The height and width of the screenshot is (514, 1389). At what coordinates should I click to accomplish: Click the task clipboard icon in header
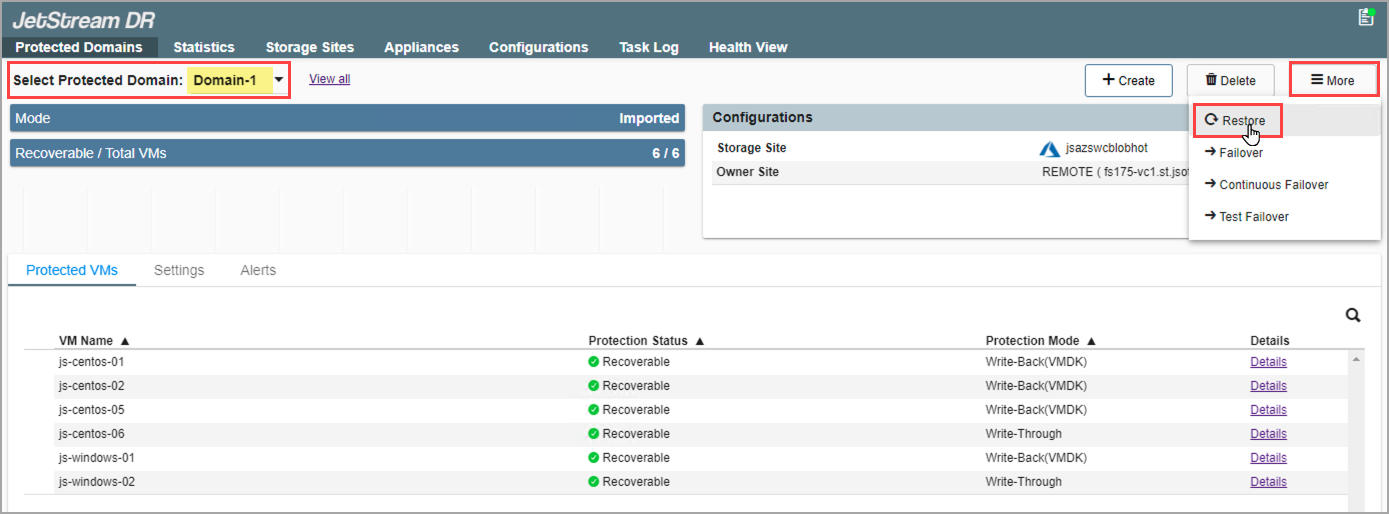pyautogui.click(x=1366, y=17)
